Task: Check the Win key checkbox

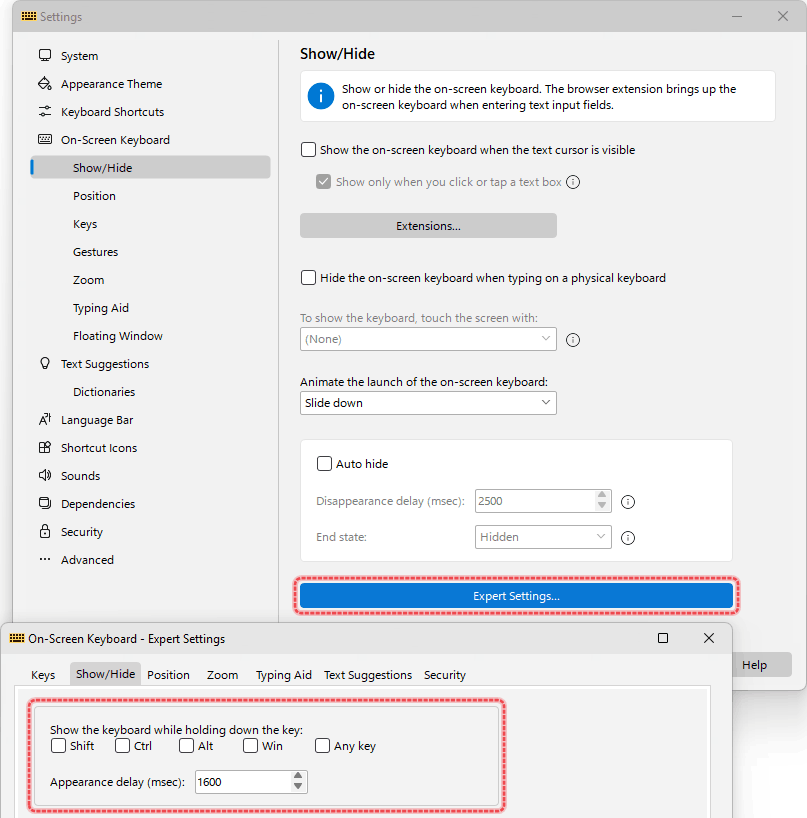Action: click(250, 745)
